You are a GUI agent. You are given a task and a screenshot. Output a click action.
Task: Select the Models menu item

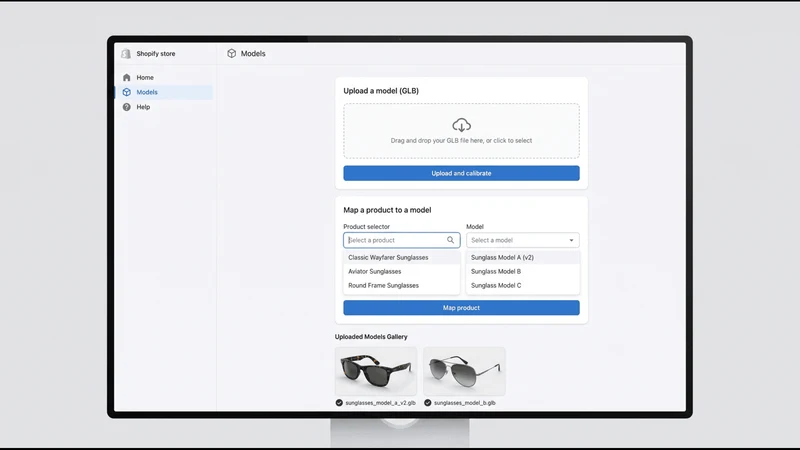tap(164, 92)
